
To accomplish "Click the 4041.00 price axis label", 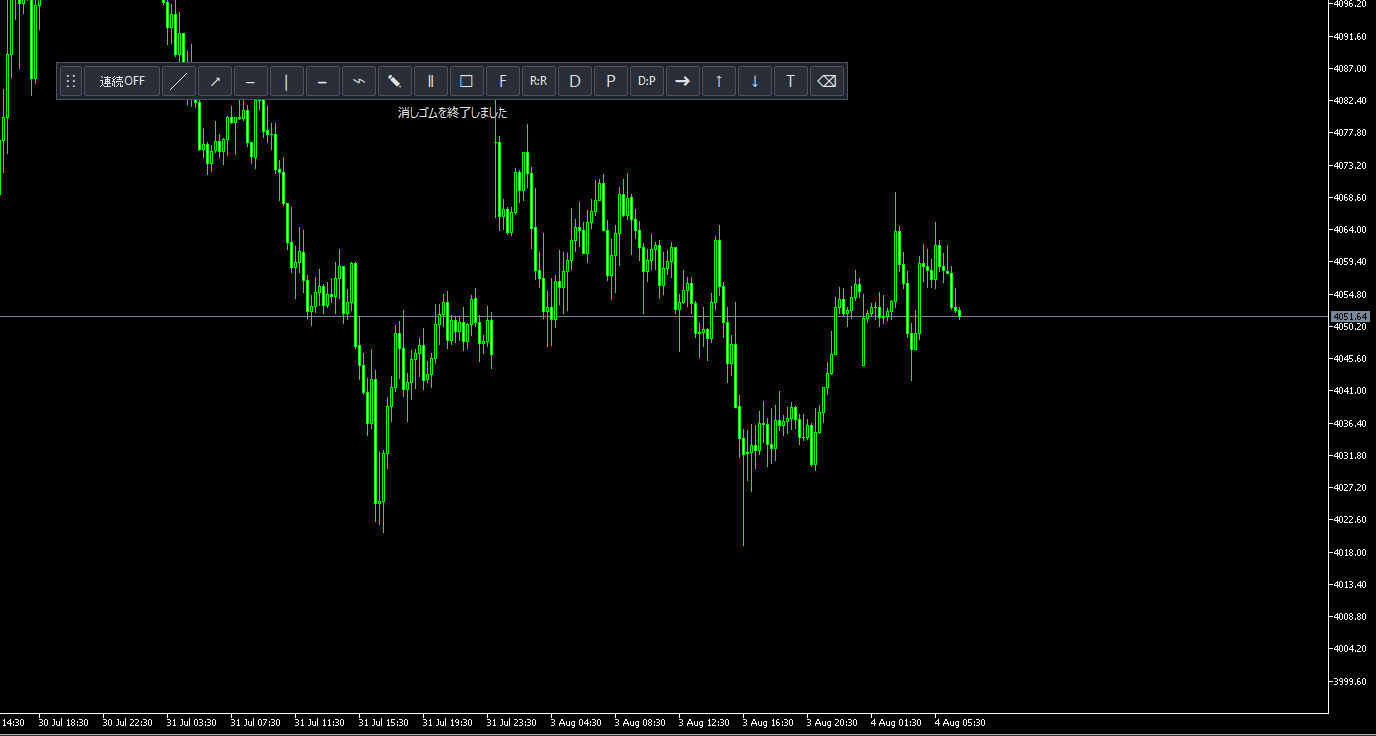I will coord(1350,391).
